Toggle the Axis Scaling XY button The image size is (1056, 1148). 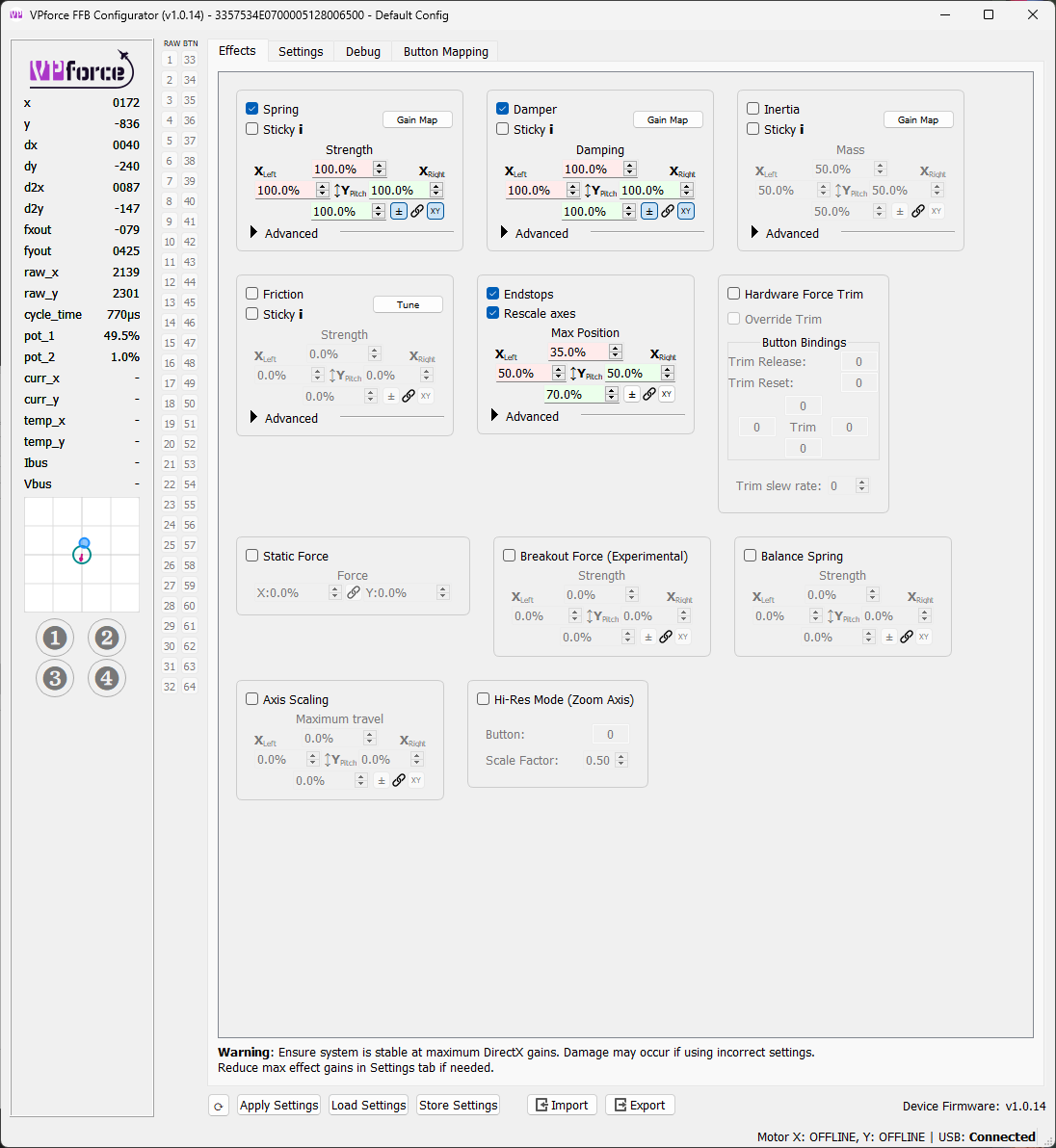pos(416,780)
